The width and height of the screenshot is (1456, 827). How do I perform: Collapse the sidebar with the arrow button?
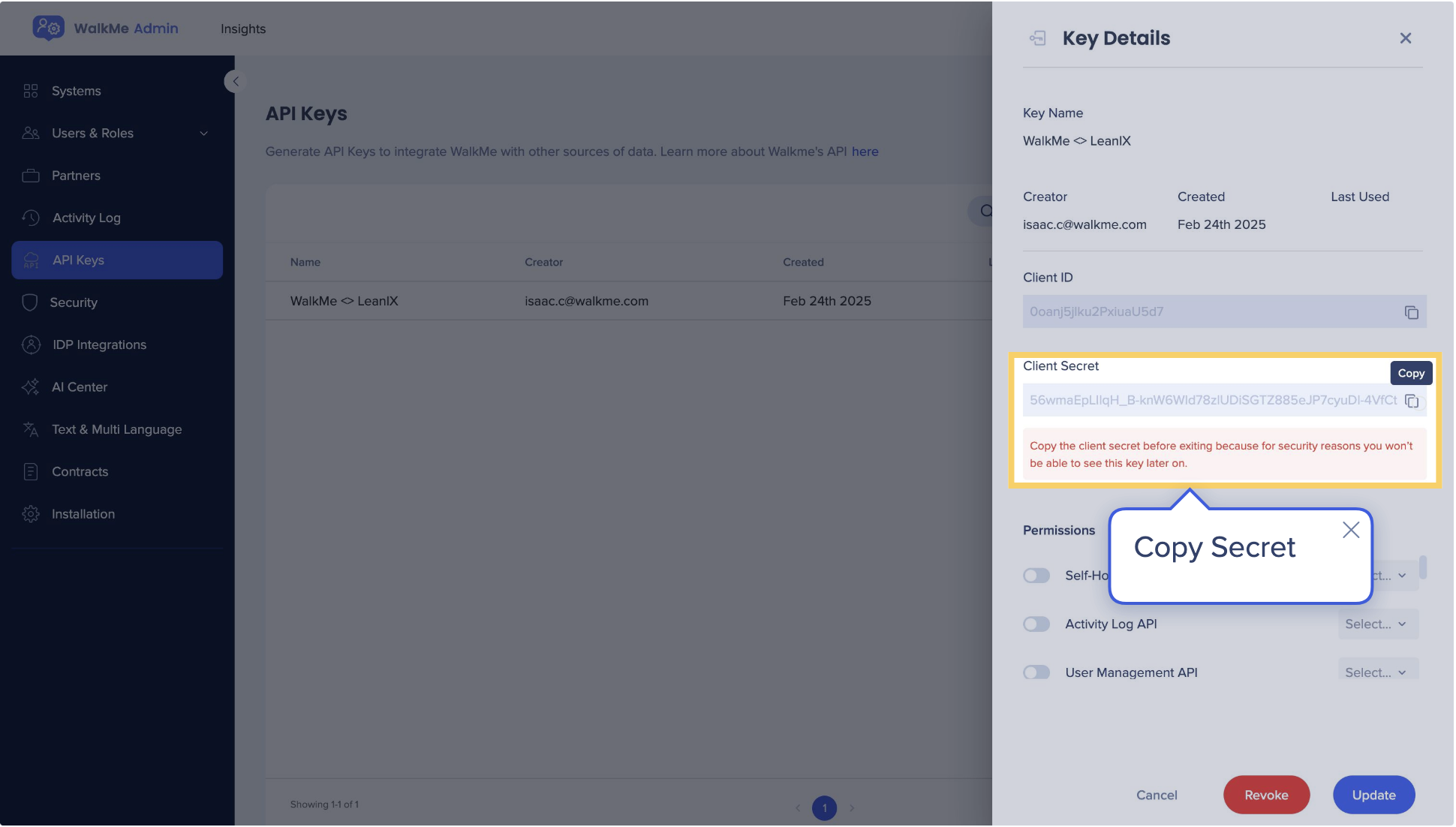(235, 82)
